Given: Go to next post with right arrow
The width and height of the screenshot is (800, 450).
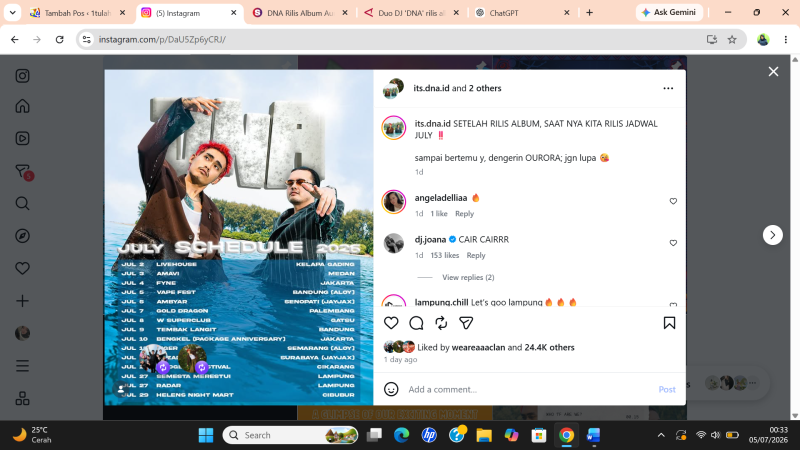Looking at the screenshot, I should [772, 235].
